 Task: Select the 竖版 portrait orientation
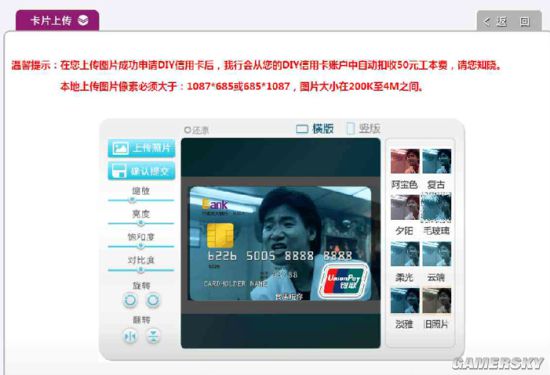363,128
